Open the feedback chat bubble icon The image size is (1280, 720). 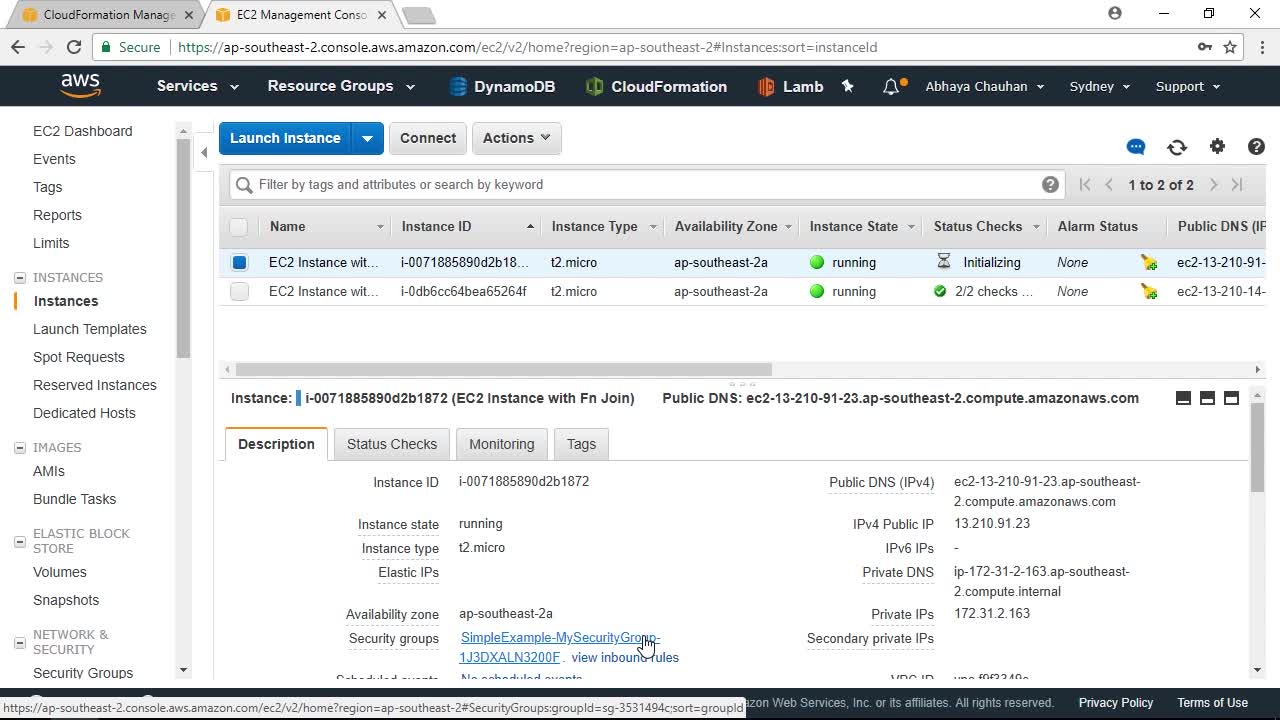1136,147
